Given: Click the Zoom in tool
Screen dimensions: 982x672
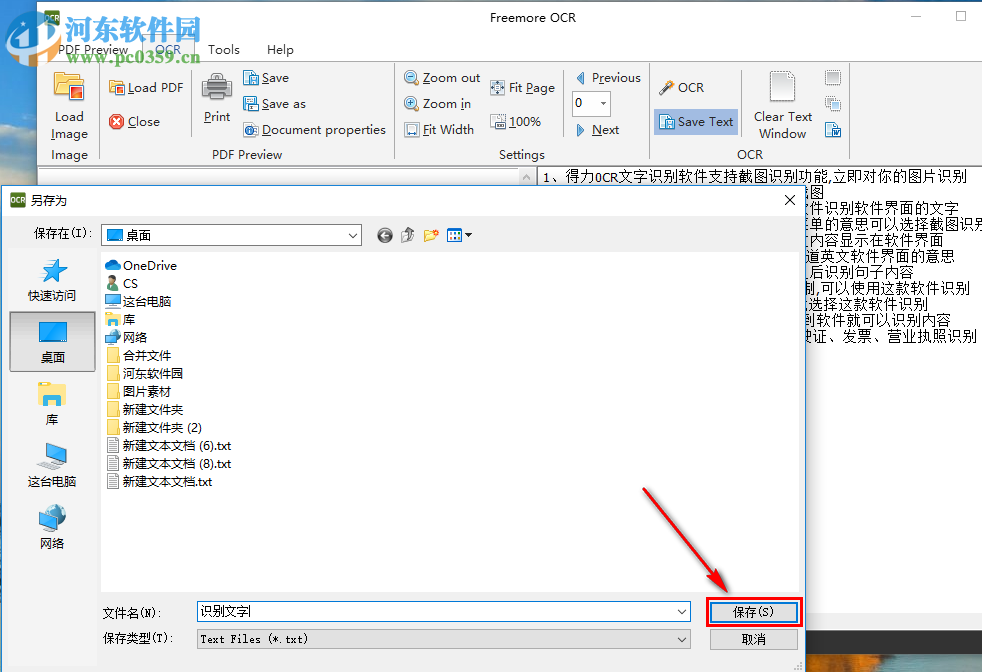Looking at the screenshot, I should tap(437, 104).
